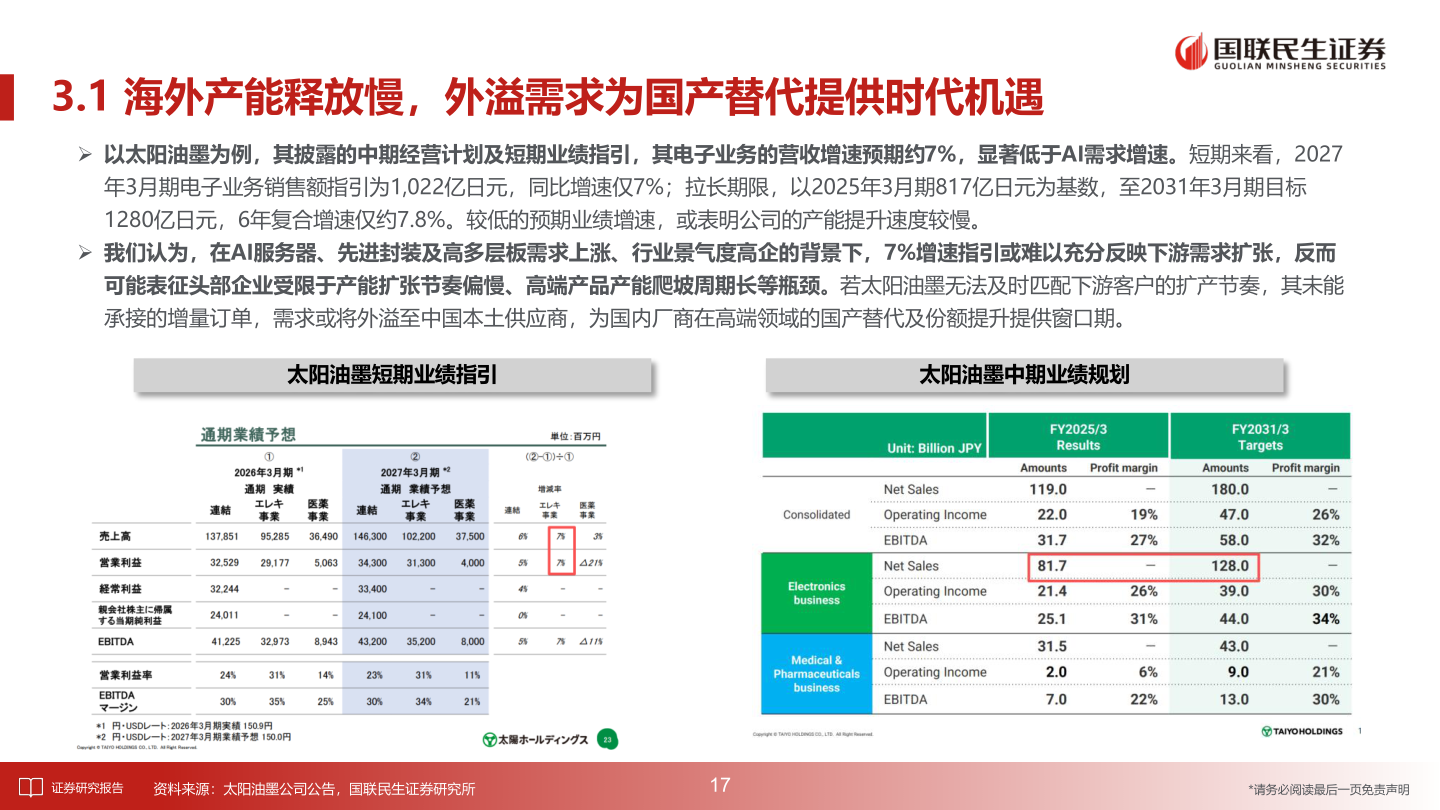Click footnote *1 on the 2026年3月期 rate
Screen dimensions: 1440x810
click(184, 725)
